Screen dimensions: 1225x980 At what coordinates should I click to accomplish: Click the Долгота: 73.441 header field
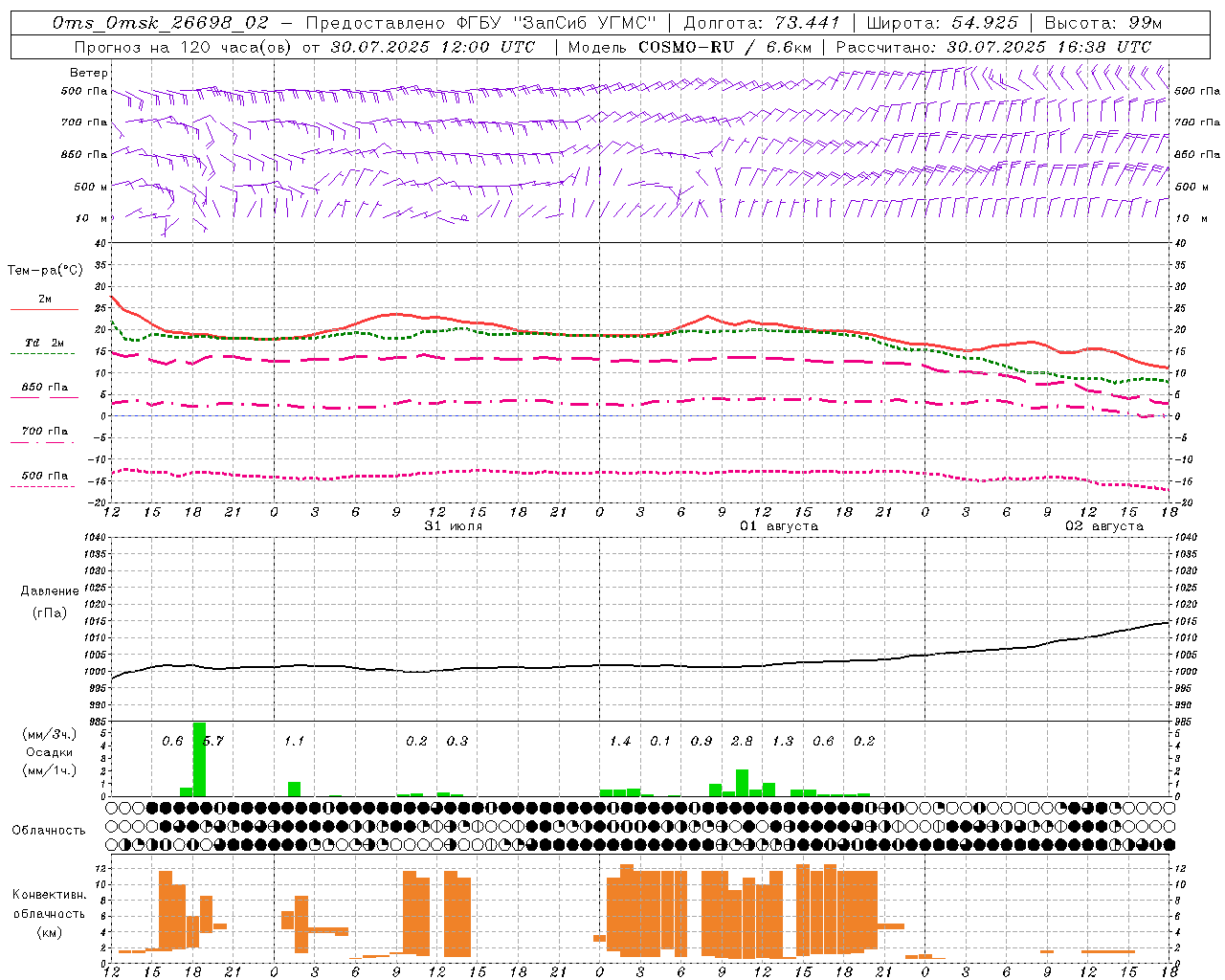[762, 23]
